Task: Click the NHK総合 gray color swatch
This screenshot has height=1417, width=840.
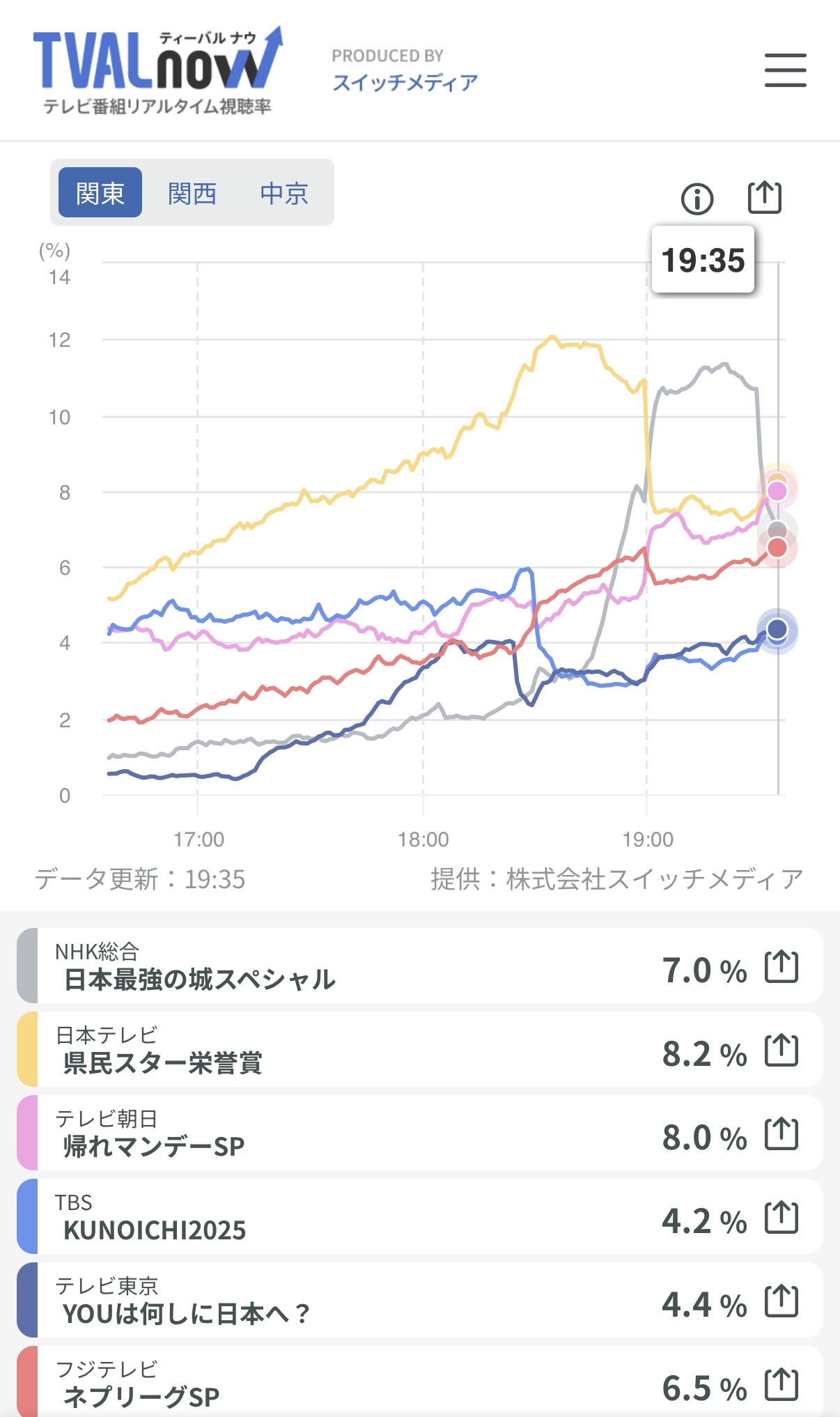Action: (27, 966)
